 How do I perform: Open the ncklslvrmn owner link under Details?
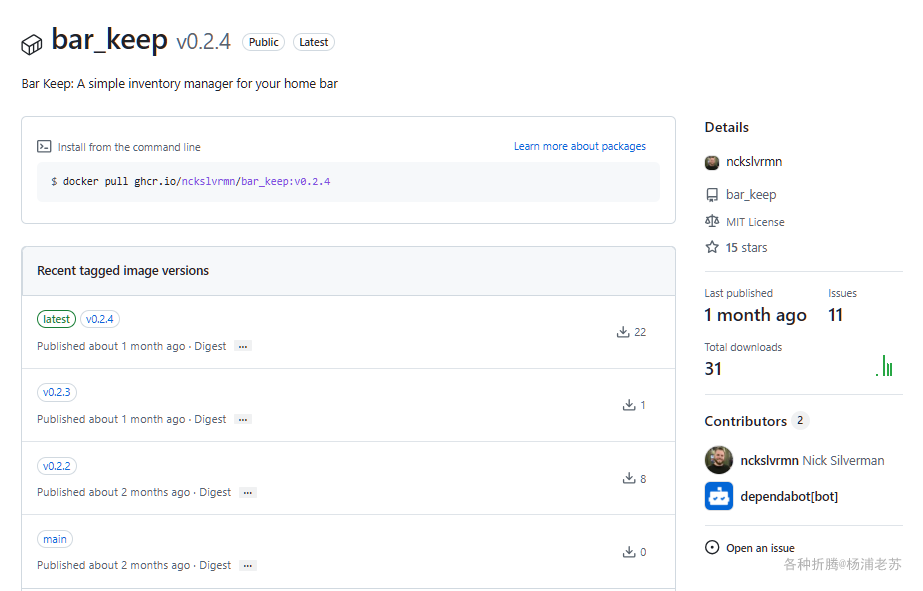[754, 162]
